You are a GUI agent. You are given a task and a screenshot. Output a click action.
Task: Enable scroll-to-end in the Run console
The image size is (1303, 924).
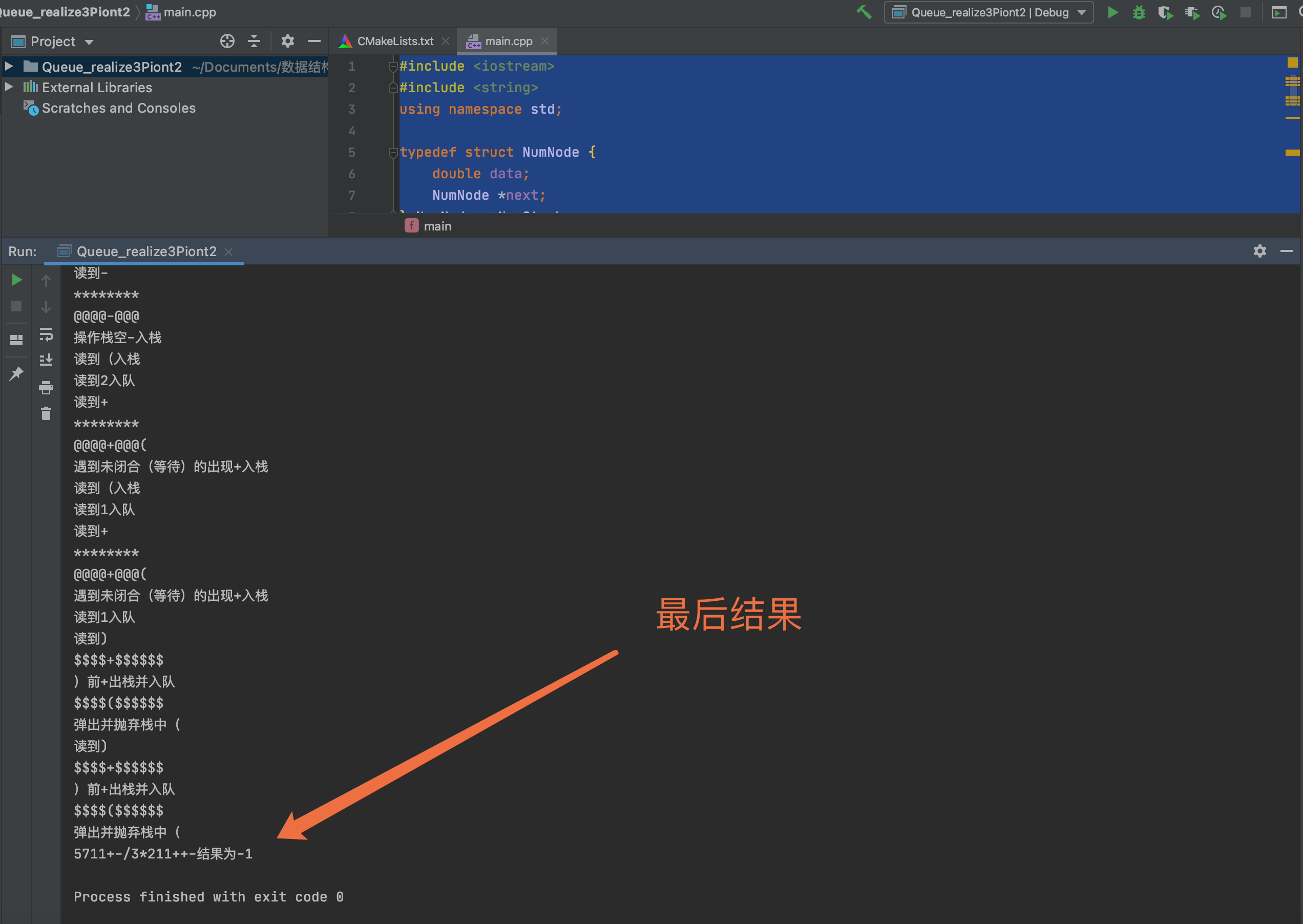point(46,360)
